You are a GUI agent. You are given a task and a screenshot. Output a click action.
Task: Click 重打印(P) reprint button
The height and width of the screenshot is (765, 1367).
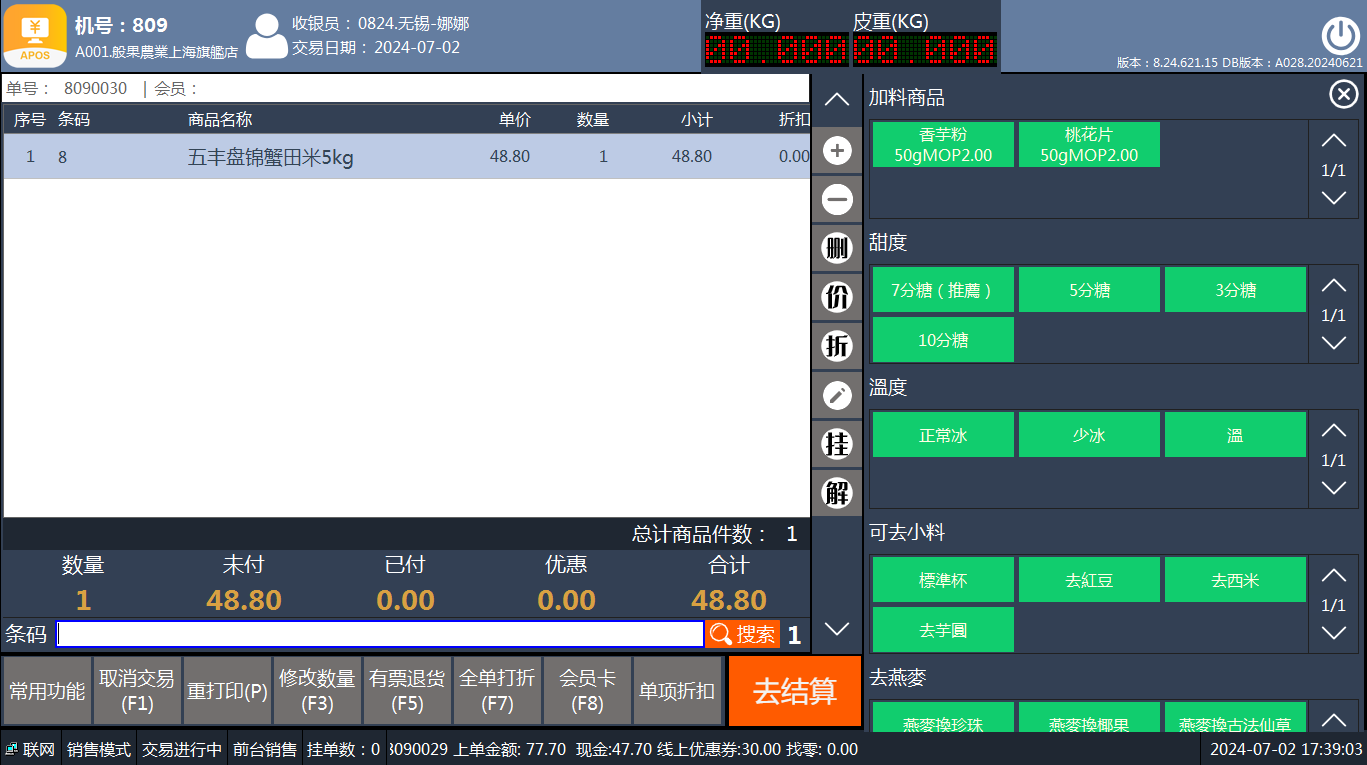coord(227,691)
